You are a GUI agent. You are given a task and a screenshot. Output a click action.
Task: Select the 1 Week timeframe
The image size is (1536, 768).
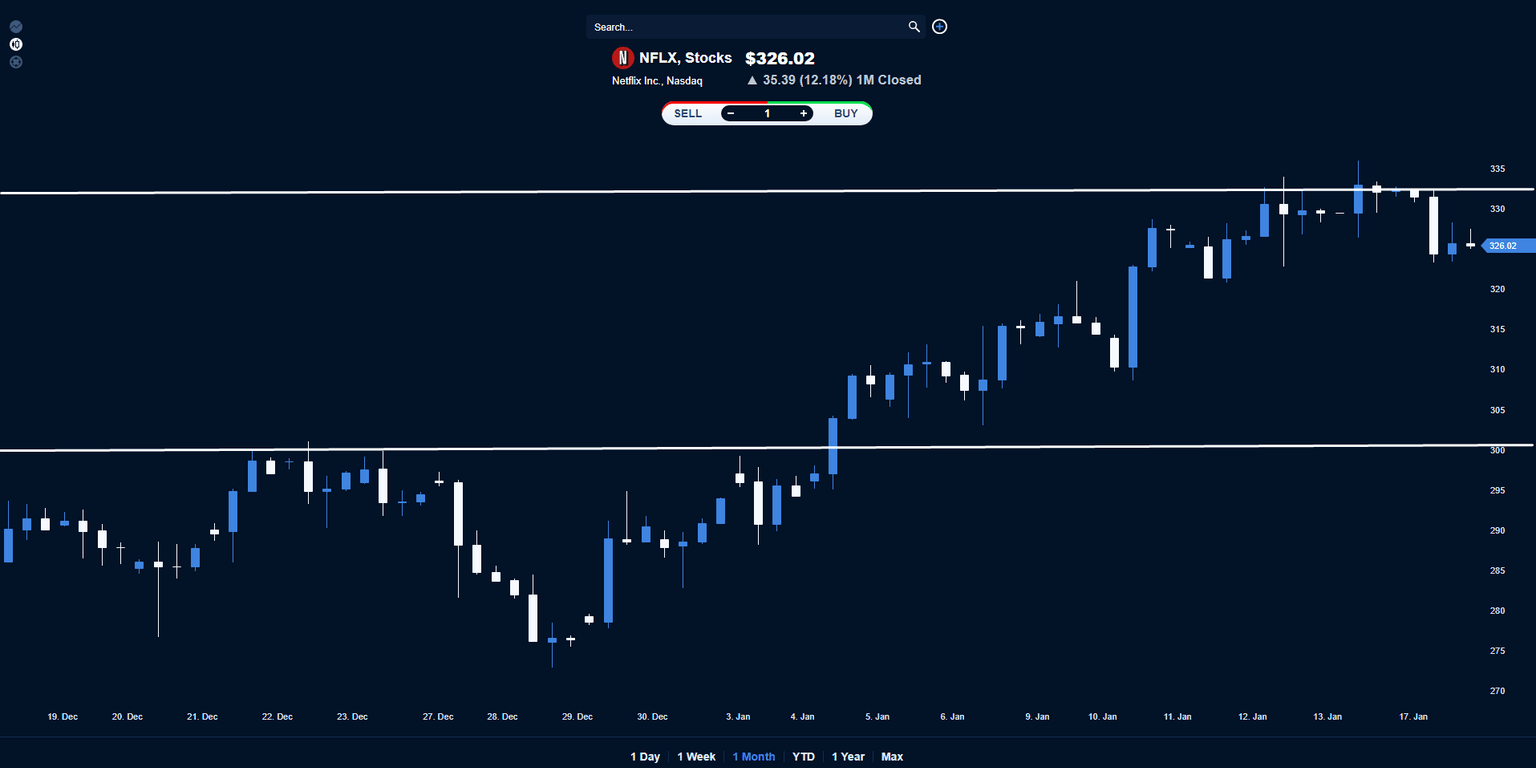[696, 757]
